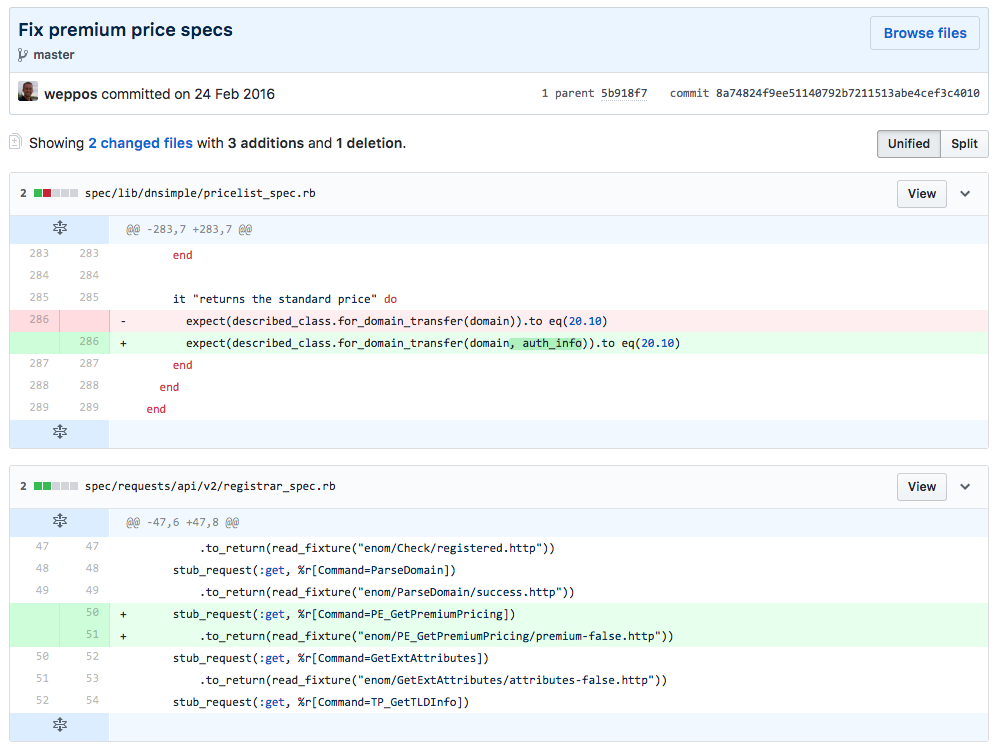Collapse the pricelist_spec.rb file diff

tap(965, 194)
